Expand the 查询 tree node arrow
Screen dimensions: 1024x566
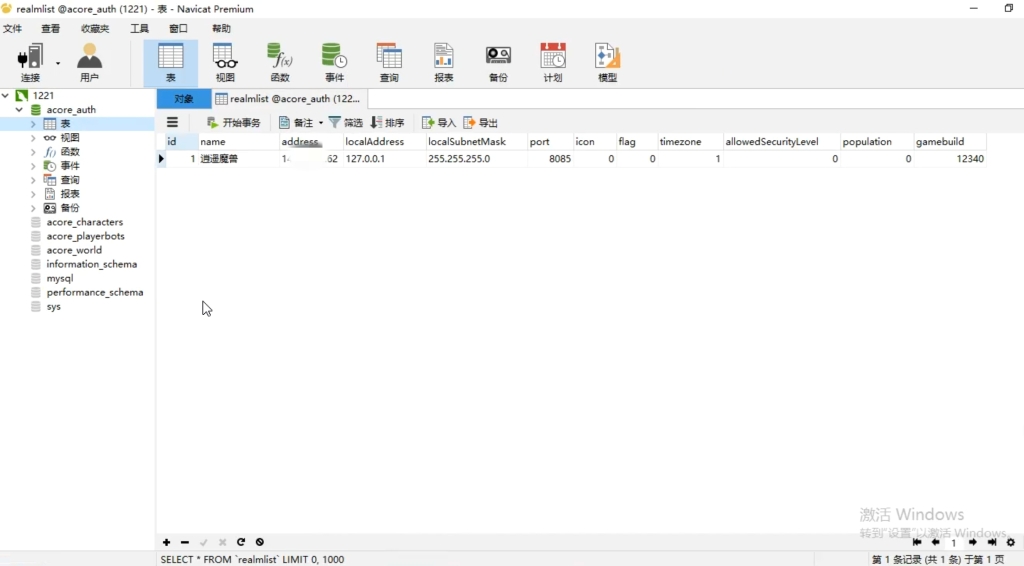(33, 180)
